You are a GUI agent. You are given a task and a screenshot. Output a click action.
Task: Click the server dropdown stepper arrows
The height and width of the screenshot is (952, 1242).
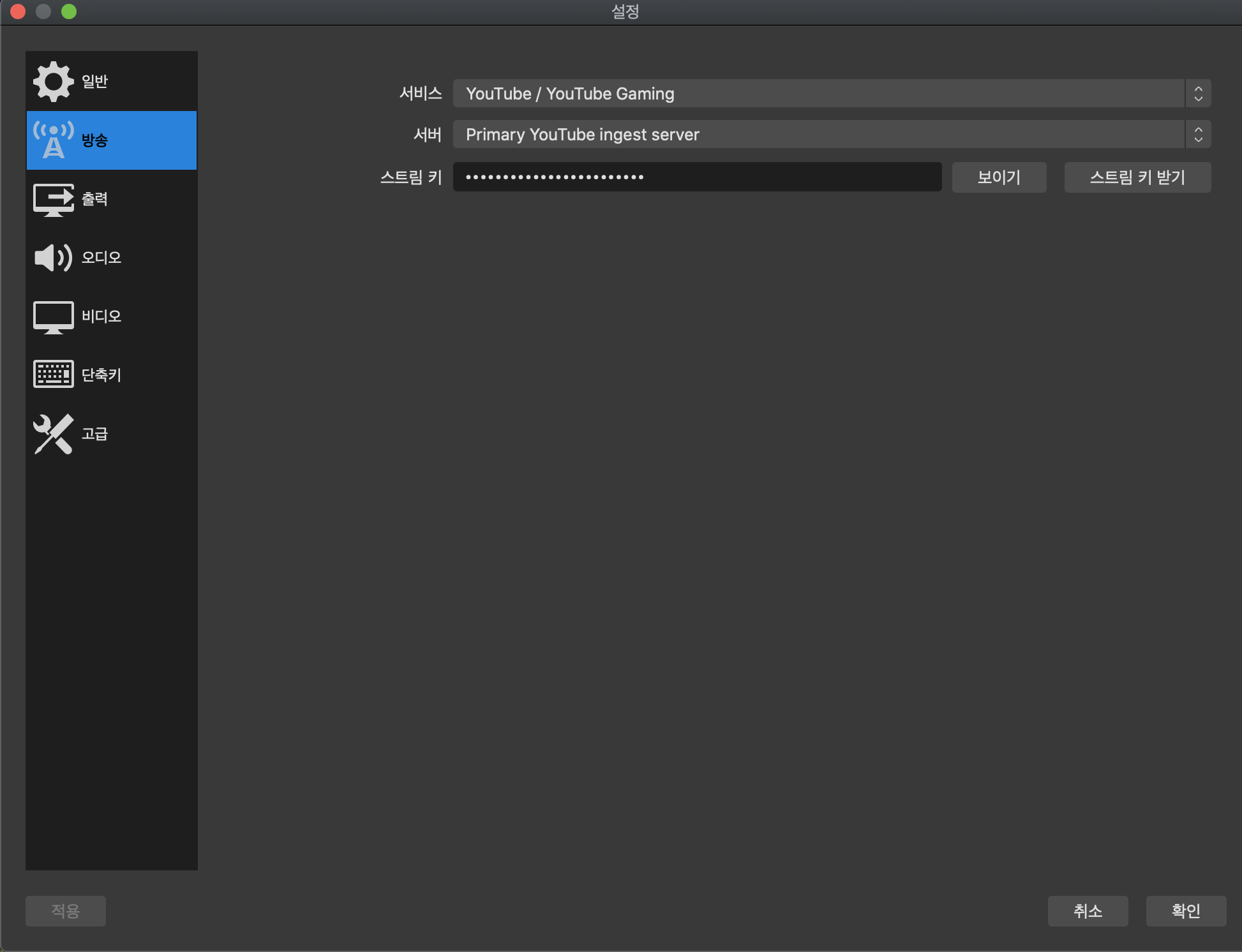1198,135
